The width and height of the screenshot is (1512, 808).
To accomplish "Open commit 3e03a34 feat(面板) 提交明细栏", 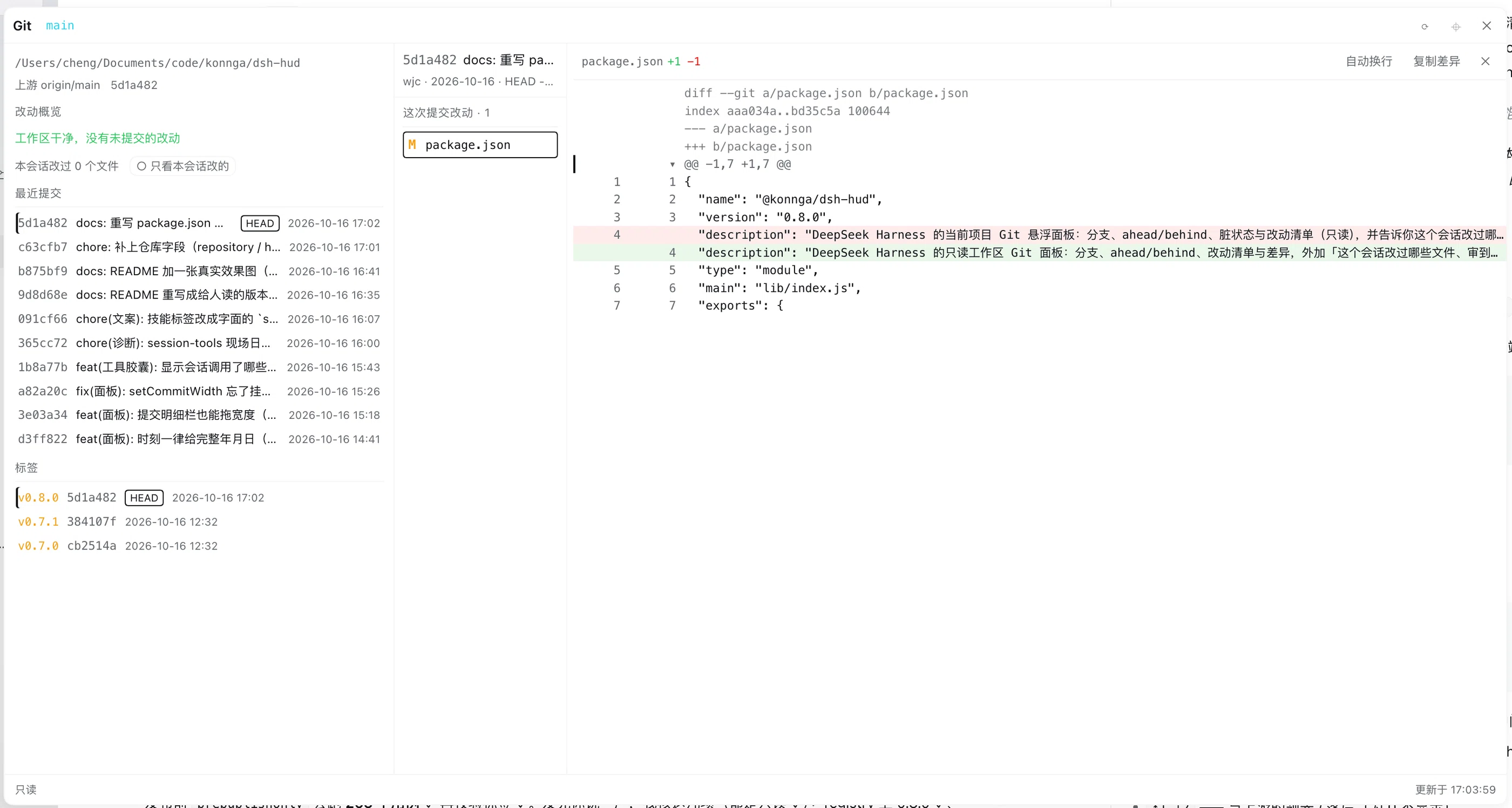I will coord(199,415).
